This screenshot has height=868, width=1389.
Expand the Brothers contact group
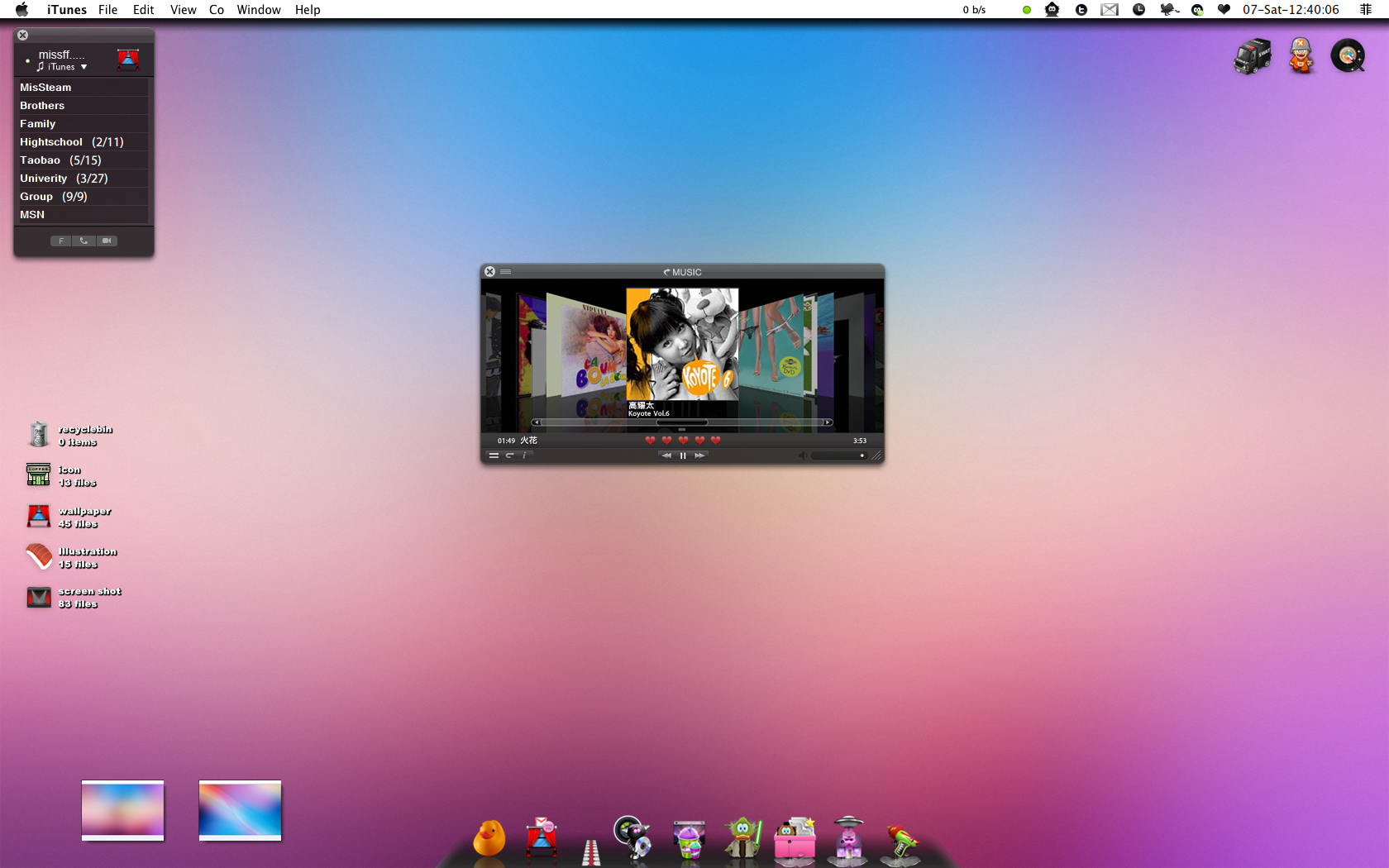(x=82, y=106)
